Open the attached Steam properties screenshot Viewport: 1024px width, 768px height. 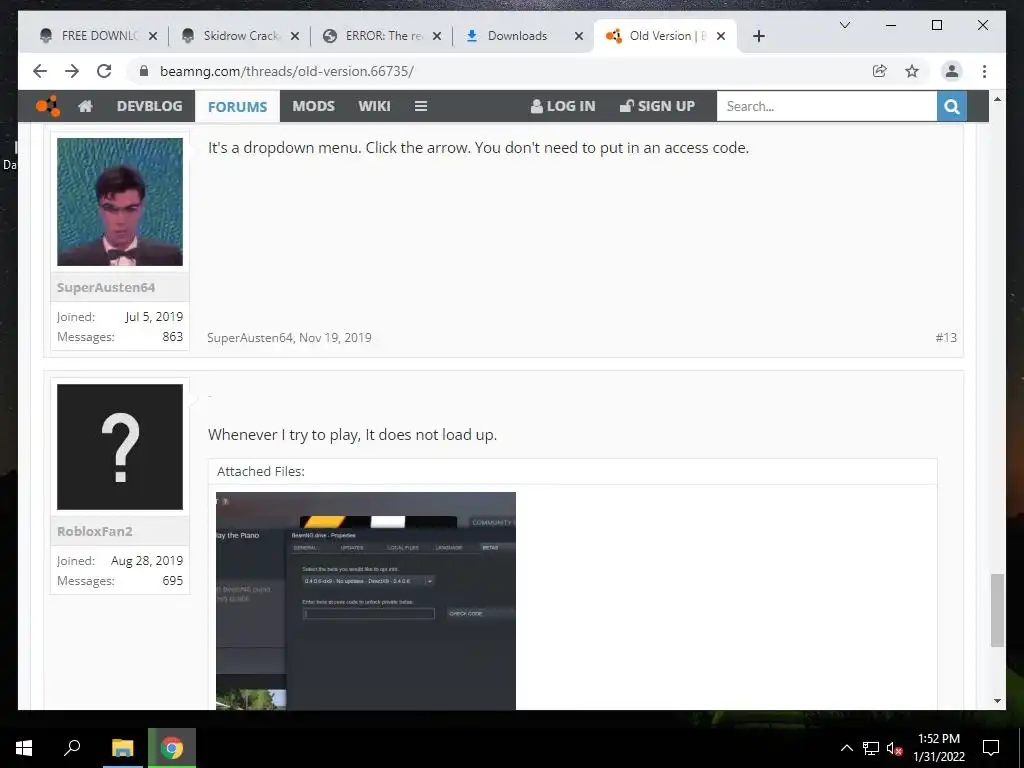(366, 601)
